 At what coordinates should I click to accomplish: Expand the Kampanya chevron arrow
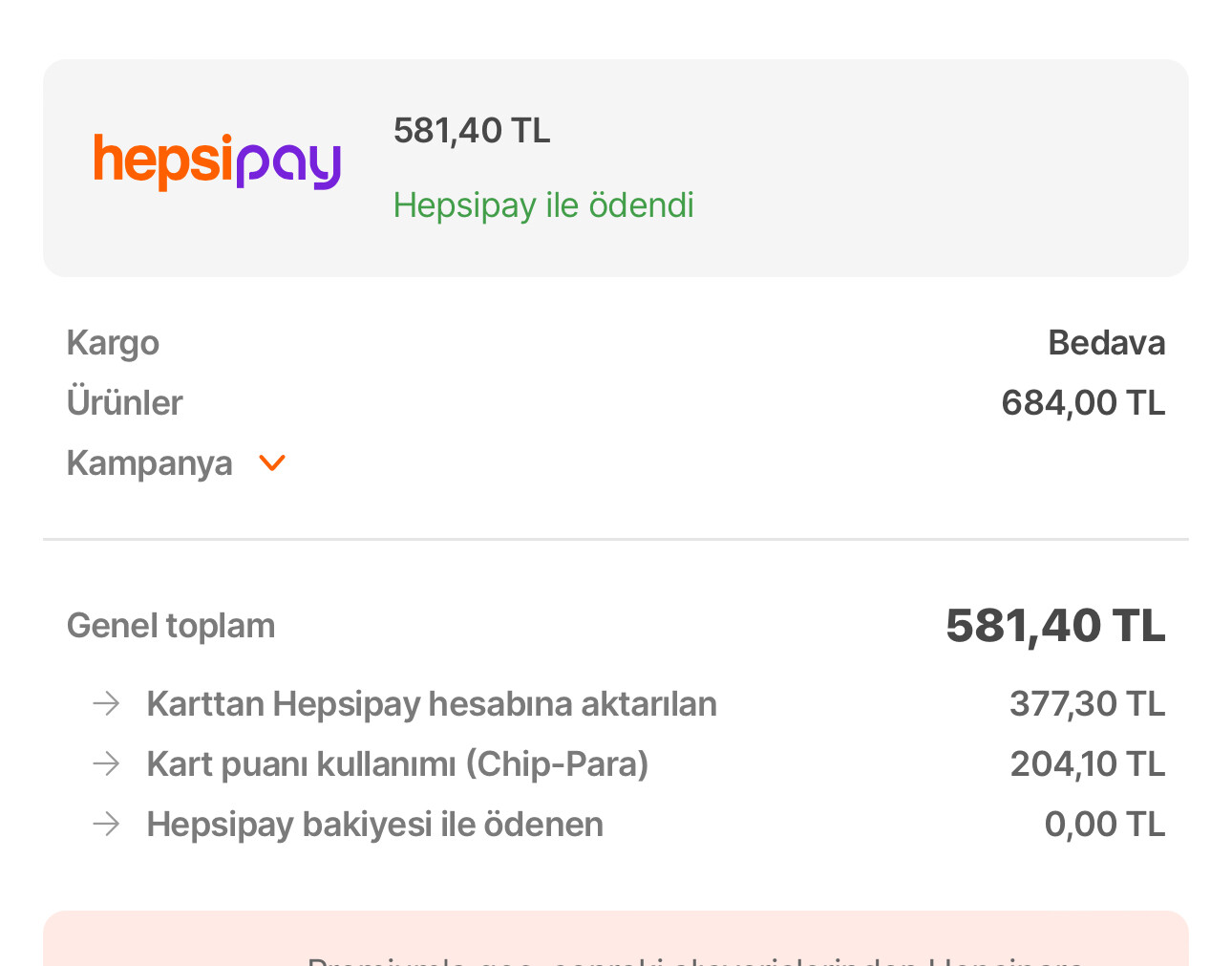pos(272,463)
